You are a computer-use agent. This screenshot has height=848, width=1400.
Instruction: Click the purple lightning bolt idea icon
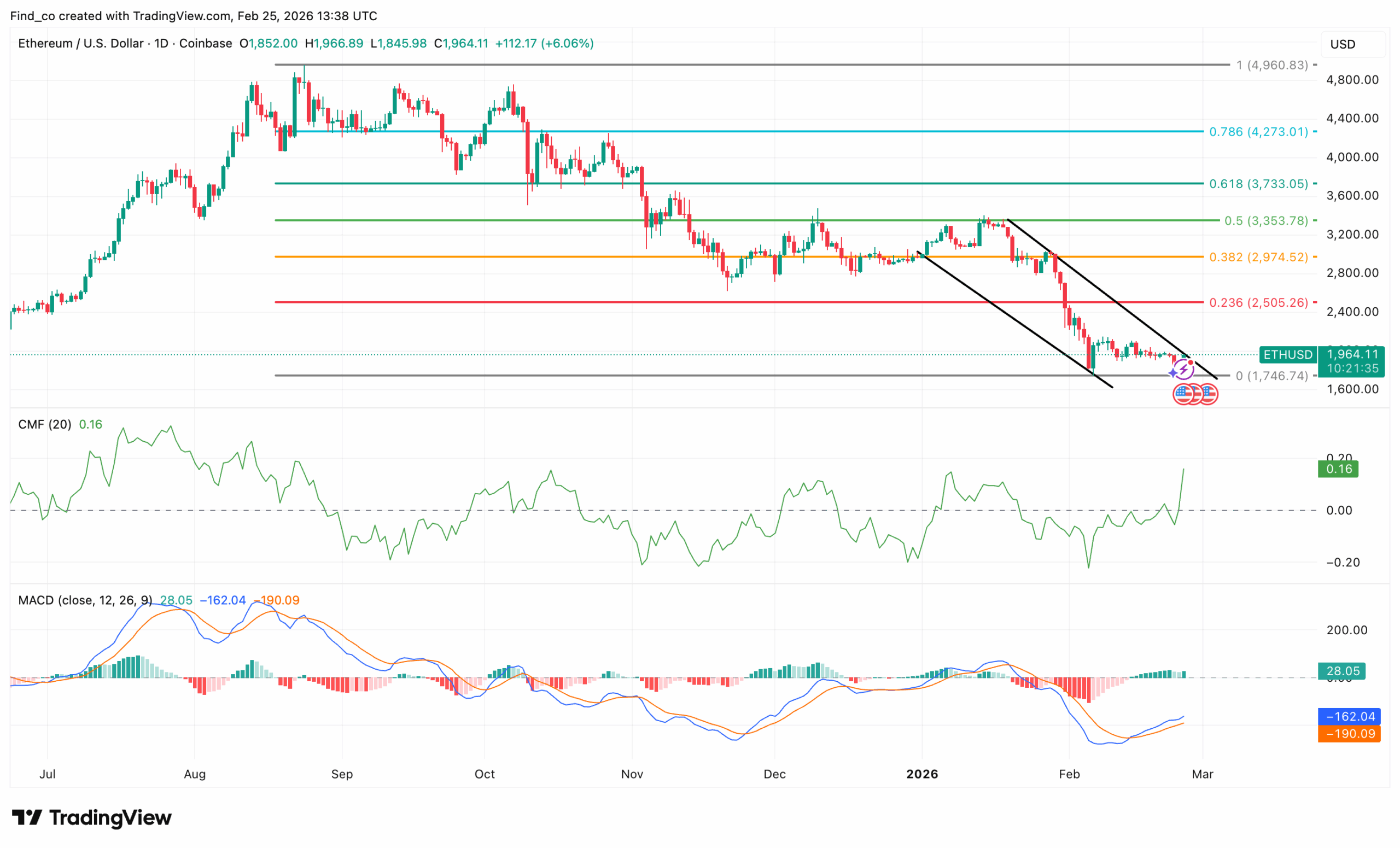(1184, 370)
